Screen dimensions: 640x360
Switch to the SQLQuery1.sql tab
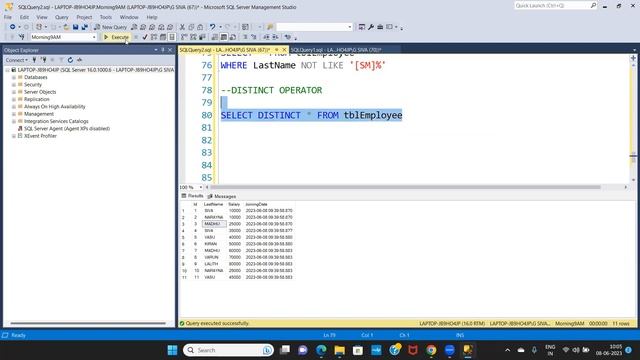click(x=336, y=50)
